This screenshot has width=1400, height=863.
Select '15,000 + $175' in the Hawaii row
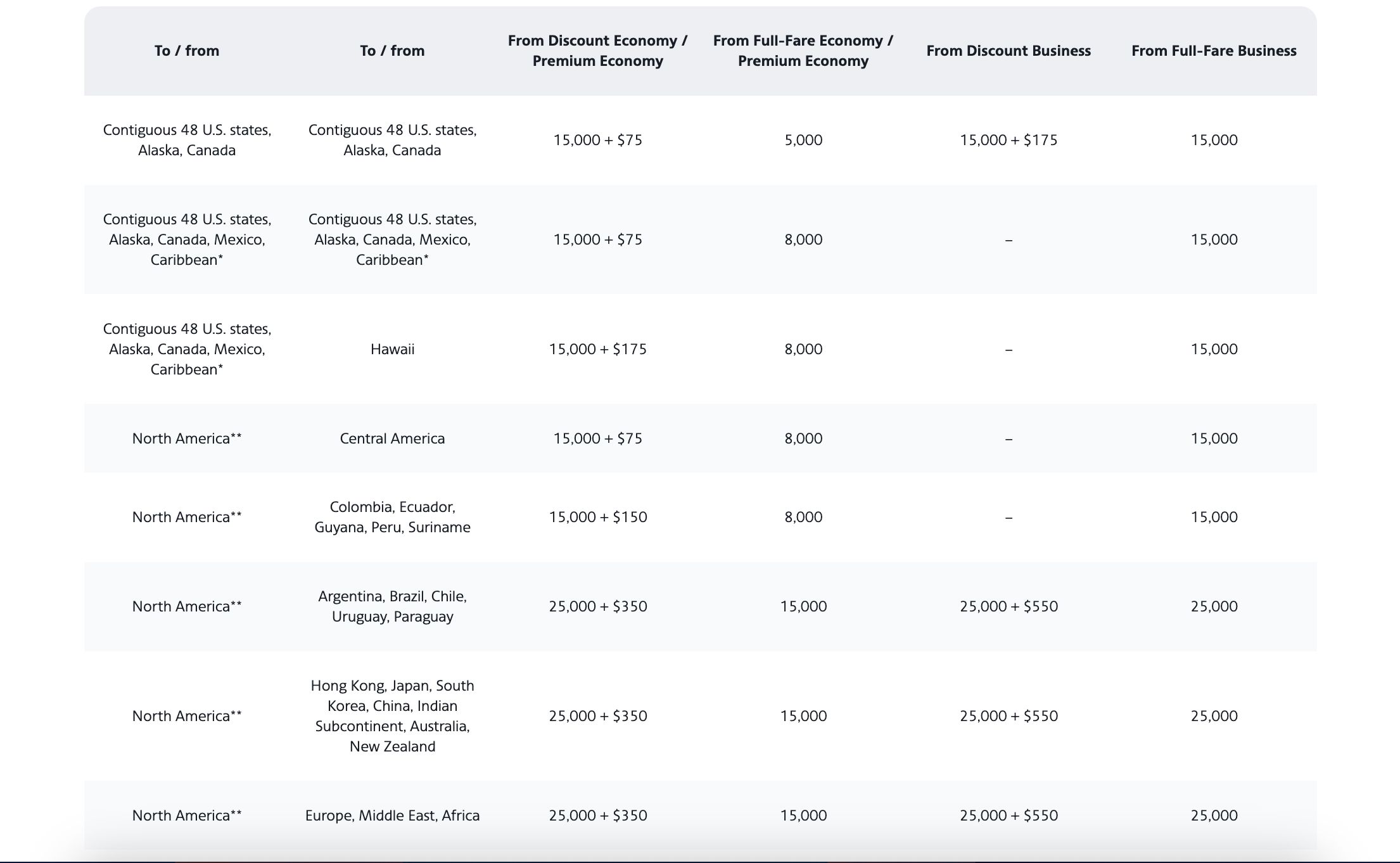point(597,349)
